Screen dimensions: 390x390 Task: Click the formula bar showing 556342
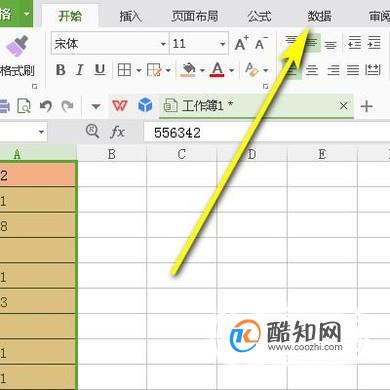click(x=267, y=133)
